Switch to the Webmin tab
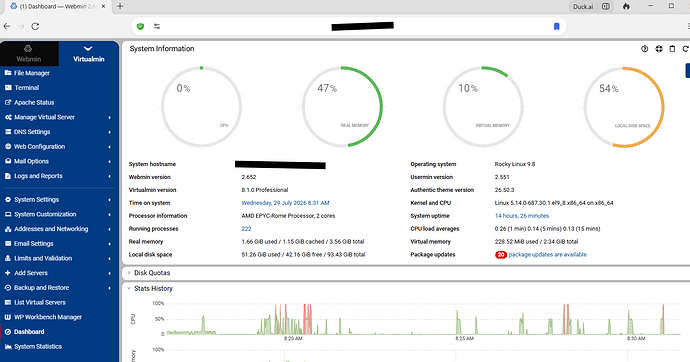Screen dimensions: 690x362 tap(29, 54)
